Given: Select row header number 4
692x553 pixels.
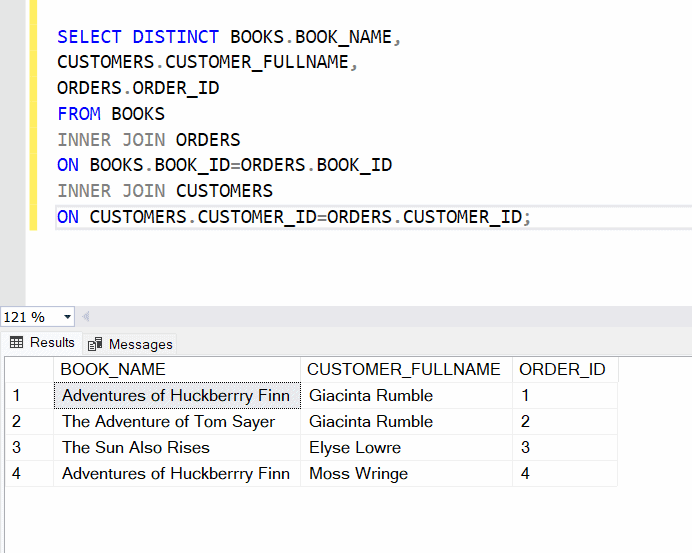Looking at the screenshot, I should (30, 474).
